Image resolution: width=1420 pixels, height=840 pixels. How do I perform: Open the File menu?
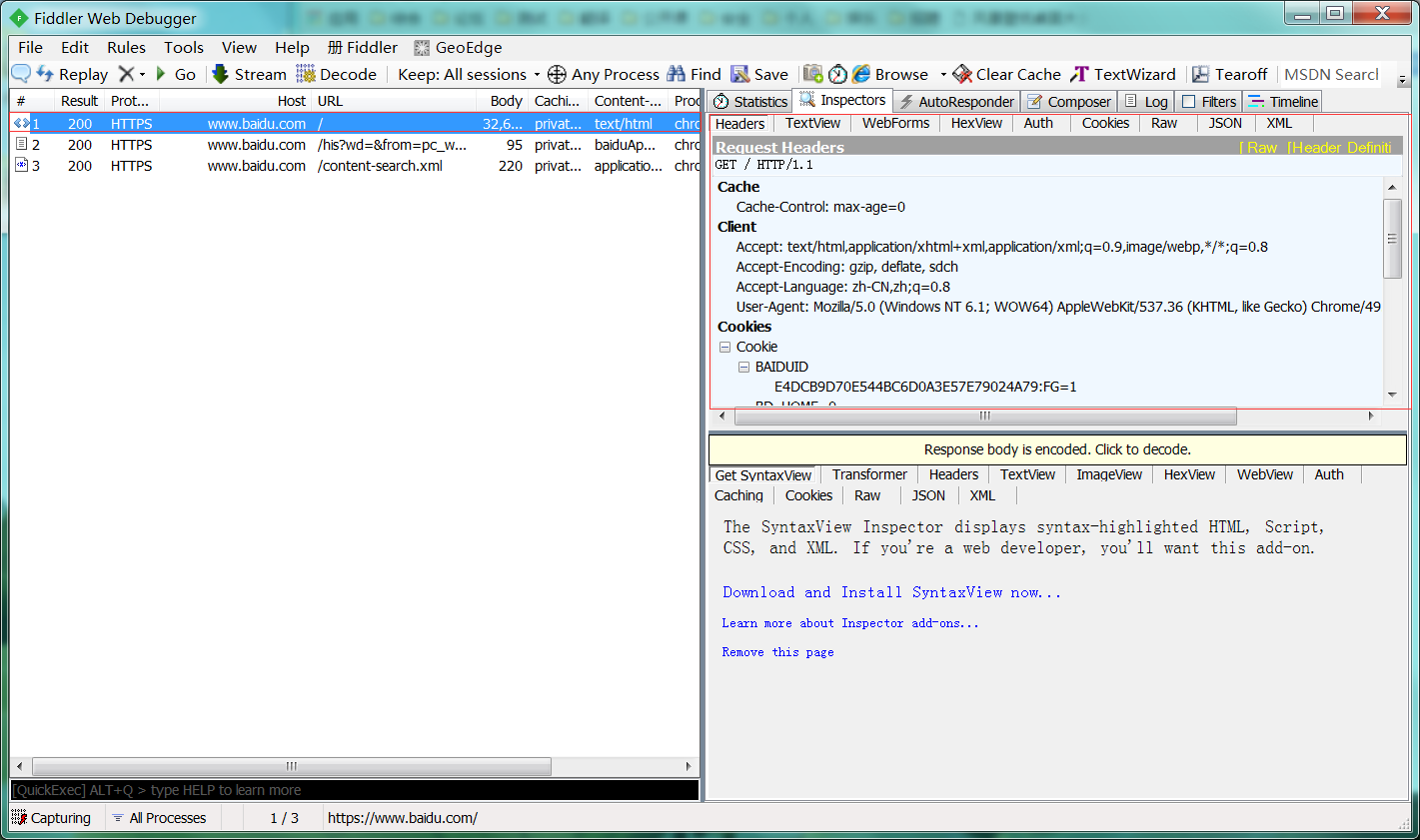[30, 47]
